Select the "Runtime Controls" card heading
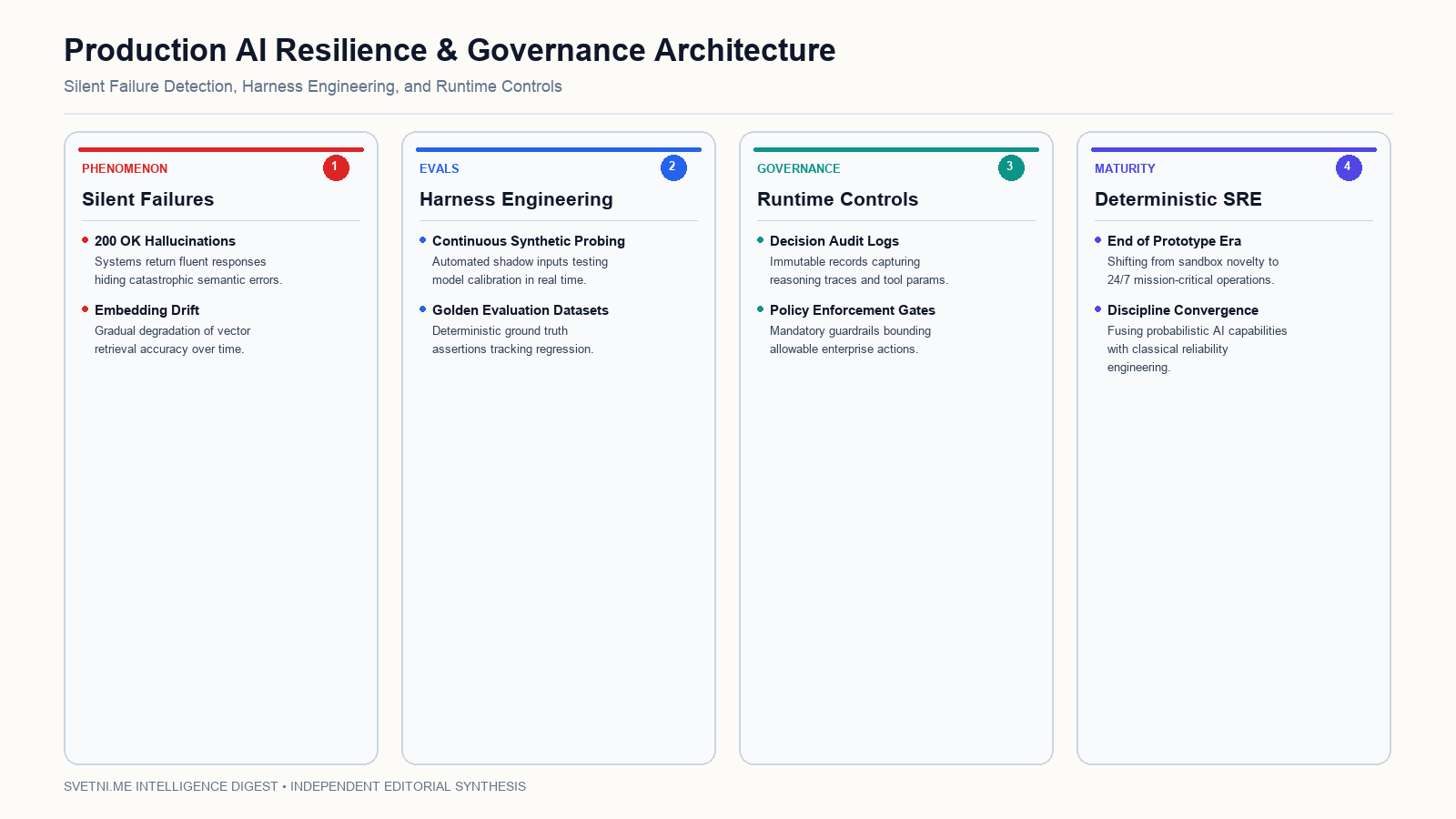The height and width of the screenshot is (819, 1456). (x=837, y=199)
